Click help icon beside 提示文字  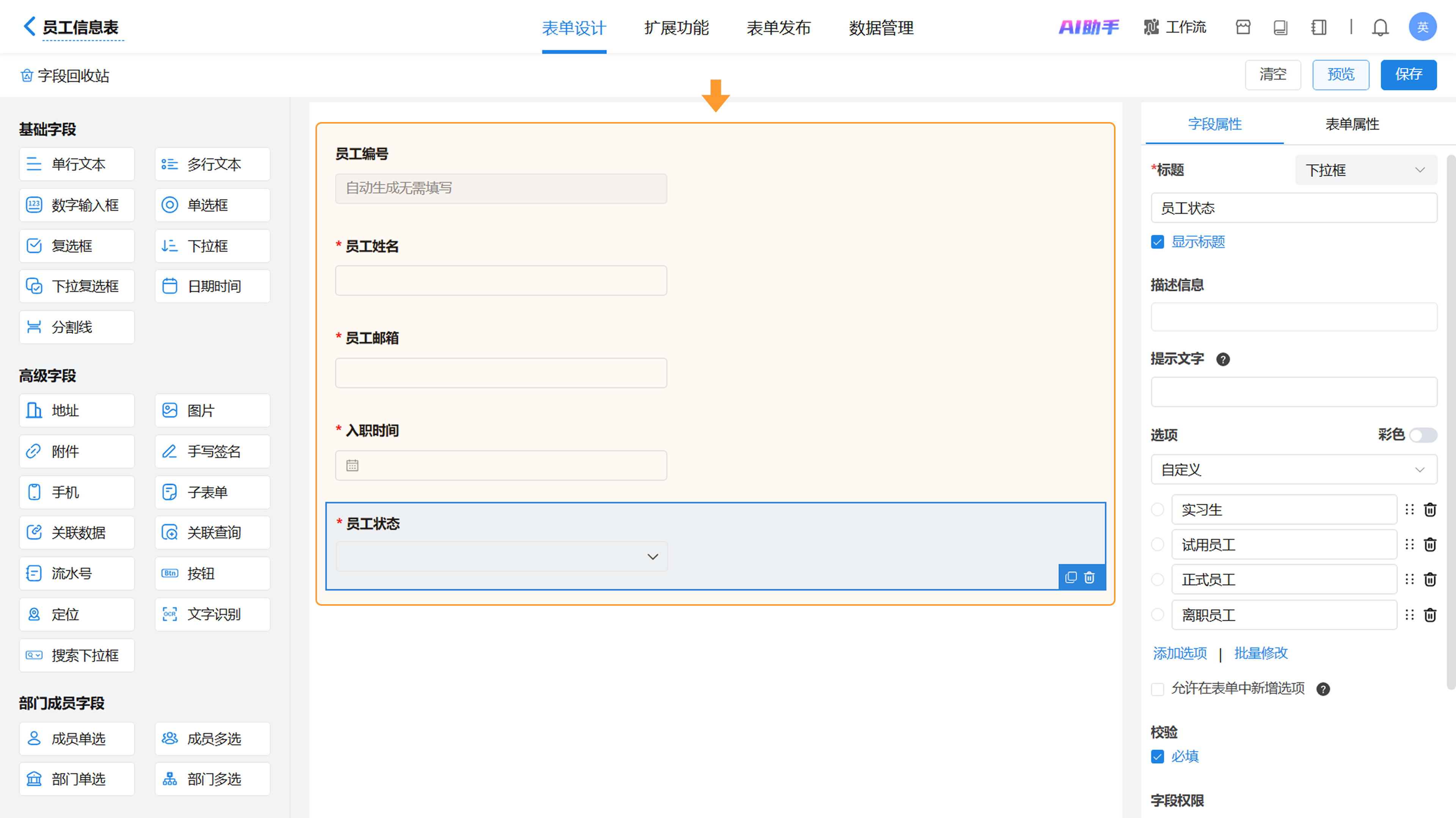1222,359
